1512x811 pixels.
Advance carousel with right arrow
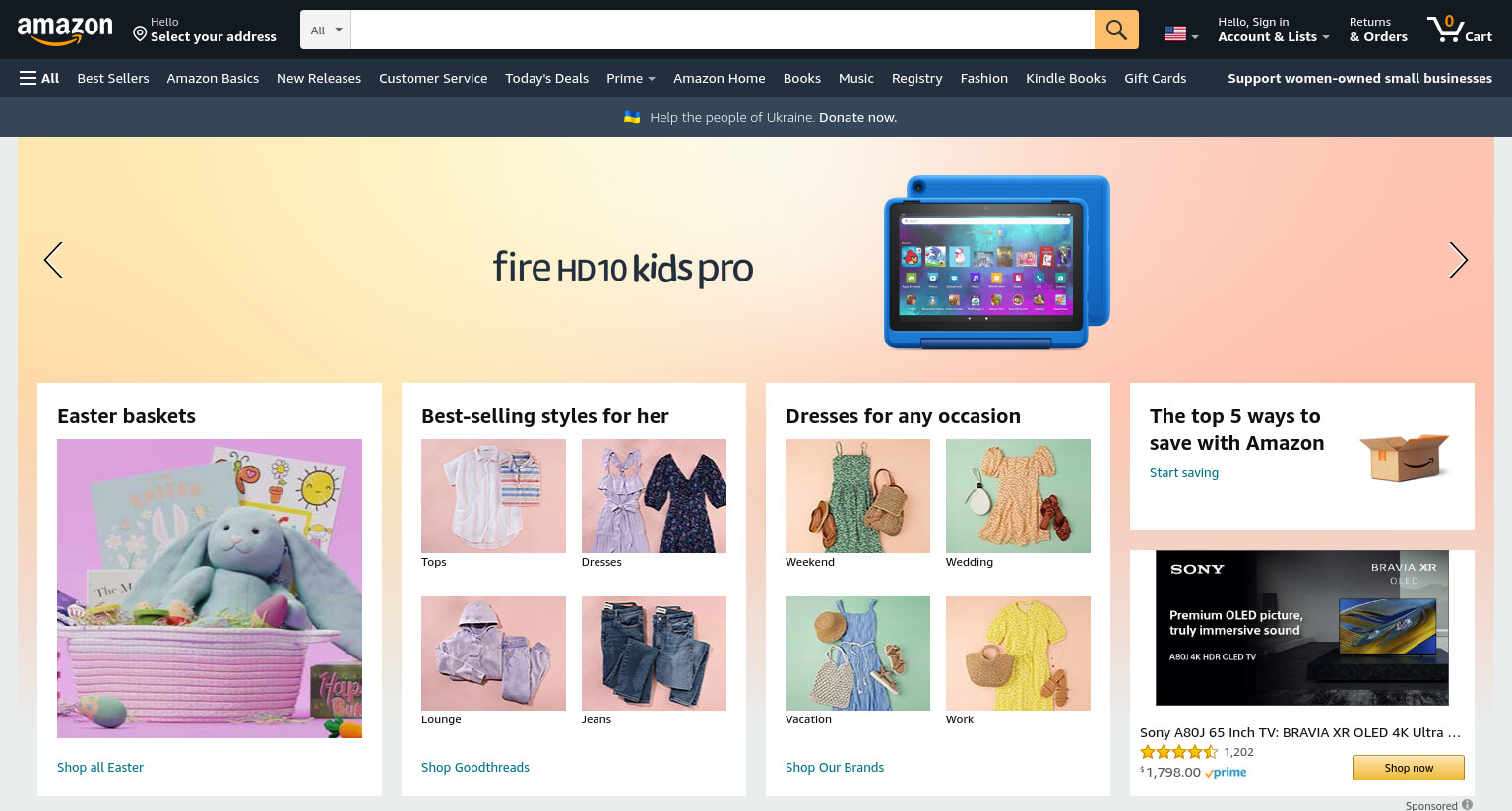(x=1458, y=260)
